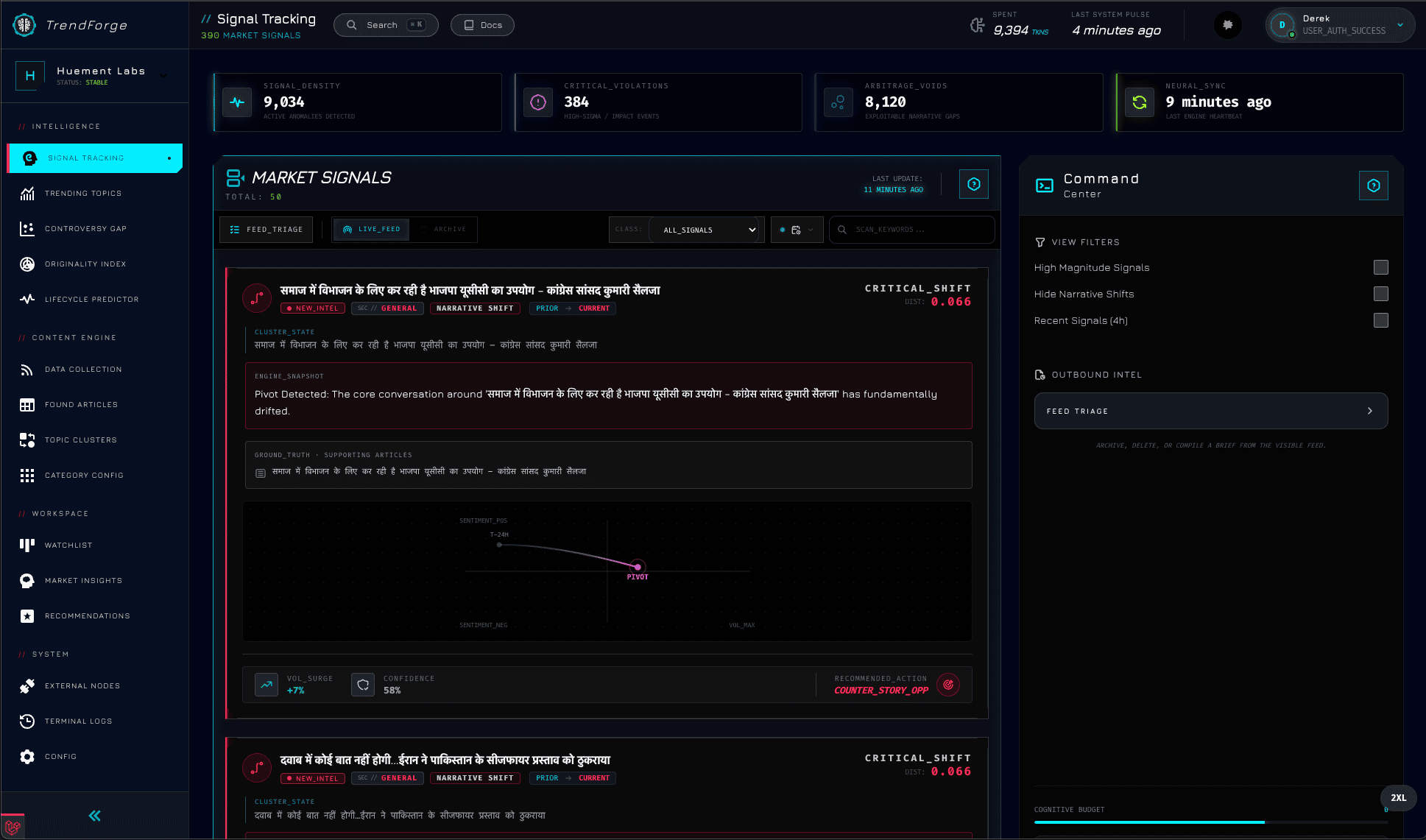Screen dimensions: 1426x840
Task: Click the supporting article link in Ground Truth
Action: click(x=428, y=471)
